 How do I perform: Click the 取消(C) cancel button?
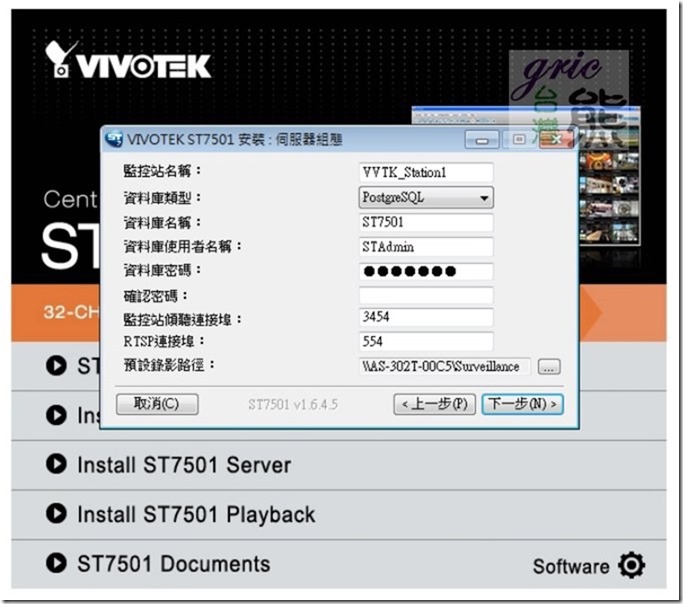(x=157, y=404)
